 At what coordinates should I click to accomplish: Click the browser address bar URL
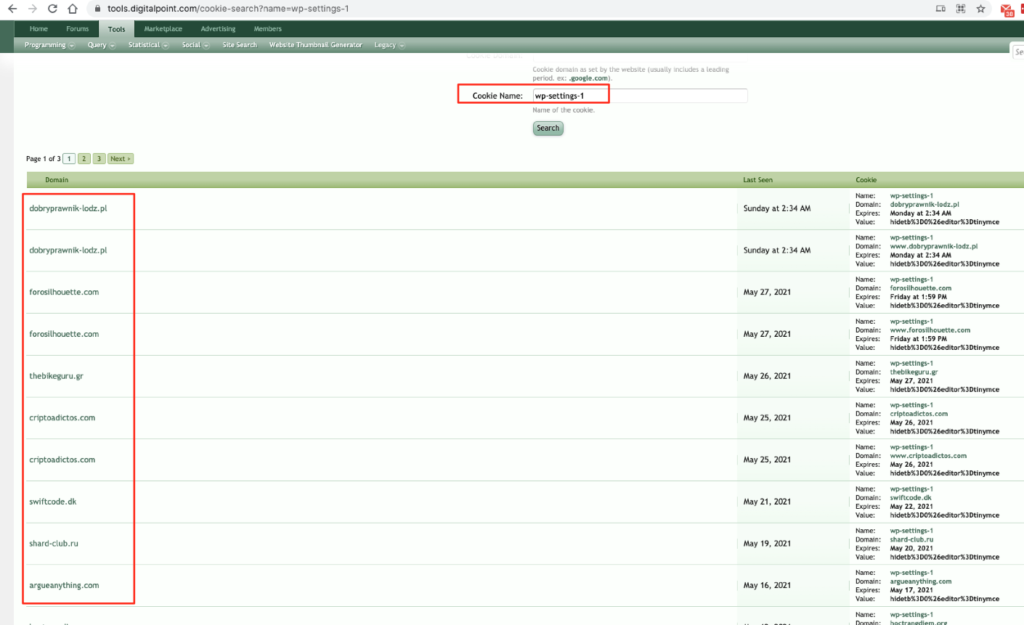tap(228, 9)
